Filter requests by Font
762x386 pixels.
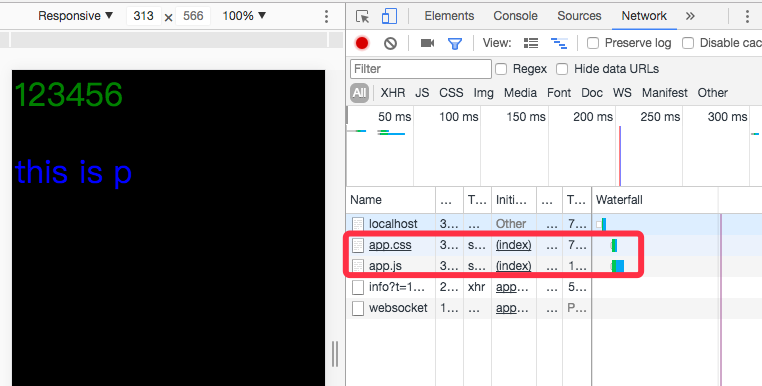(x=559, y=93)
